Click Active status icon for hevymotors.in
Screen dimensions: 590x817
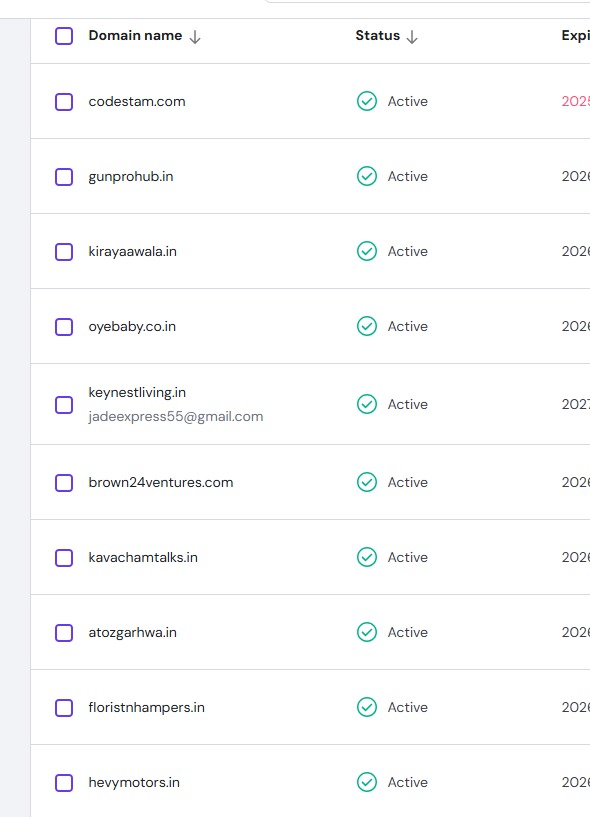click(x=367, y=782)
